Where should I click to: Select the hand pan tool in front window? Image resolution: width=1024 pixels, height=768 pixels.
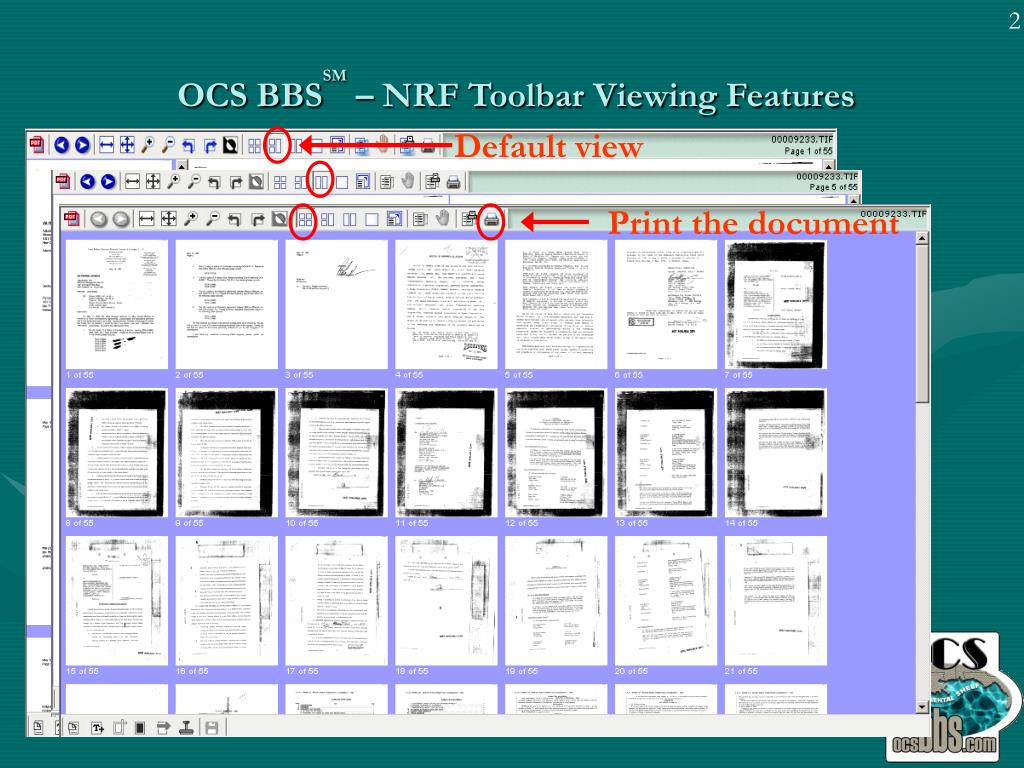(442, 219)
